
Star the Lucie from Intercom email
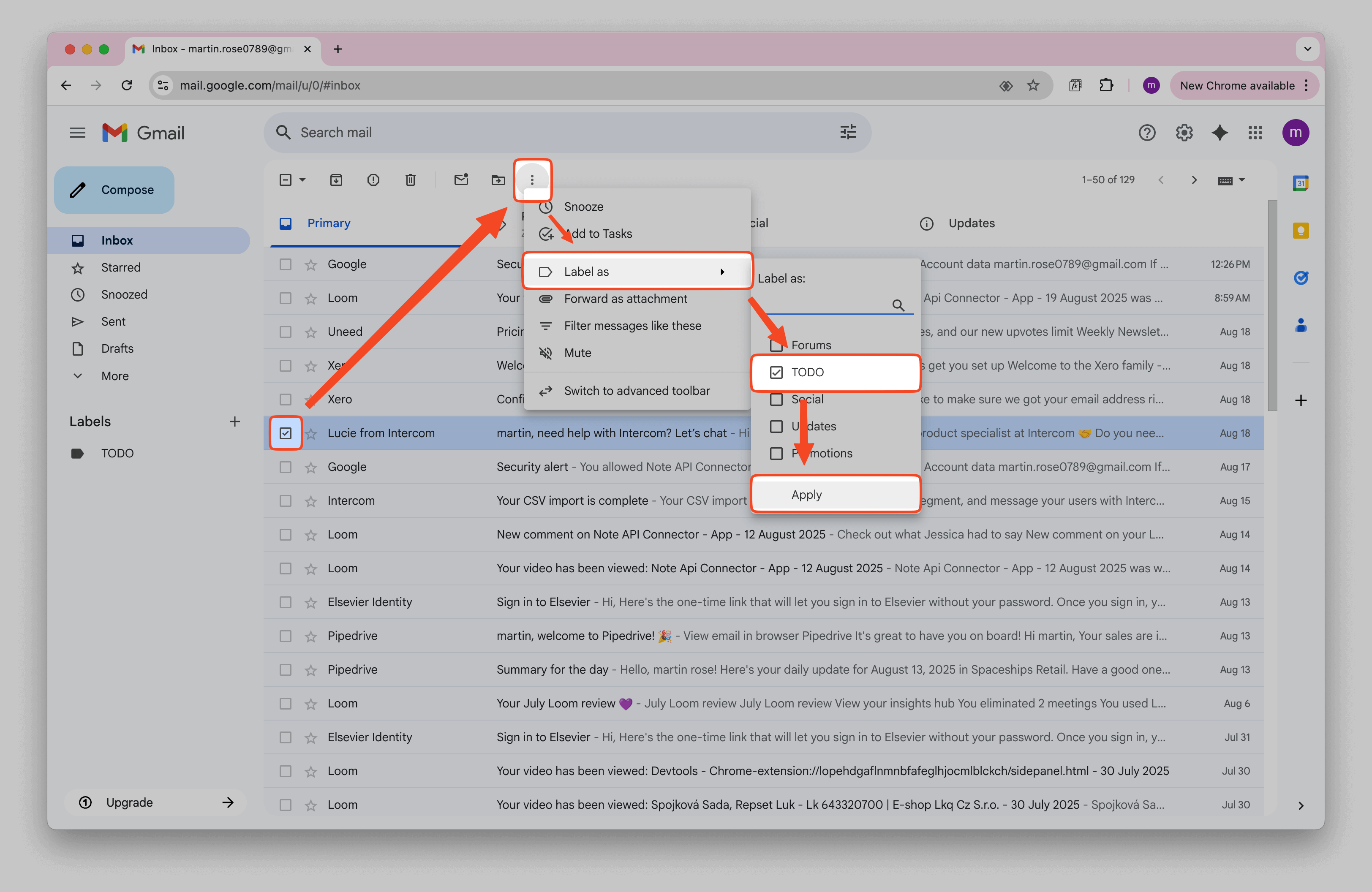tap(311, 434)
